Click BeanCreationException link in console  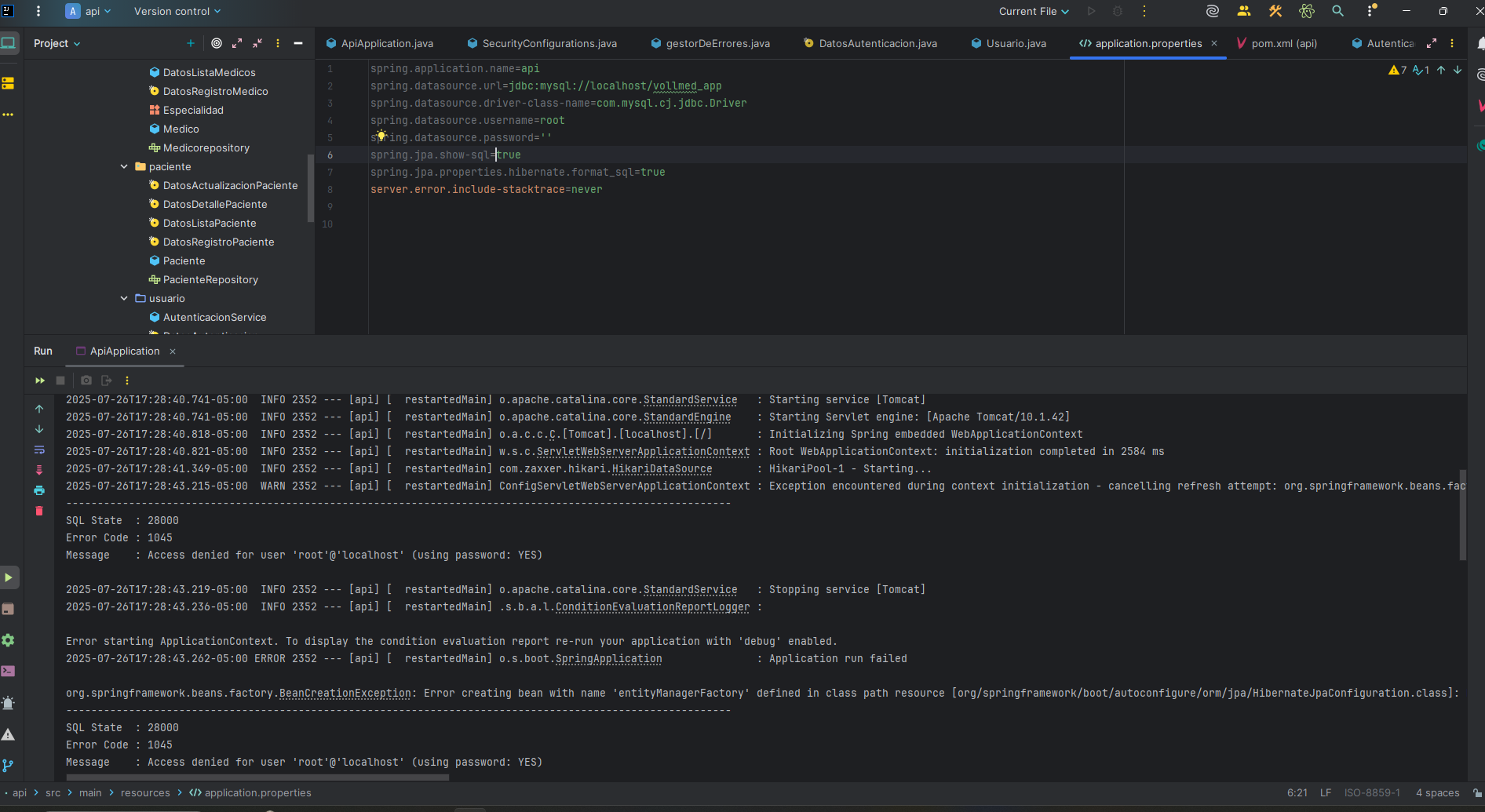345,694
